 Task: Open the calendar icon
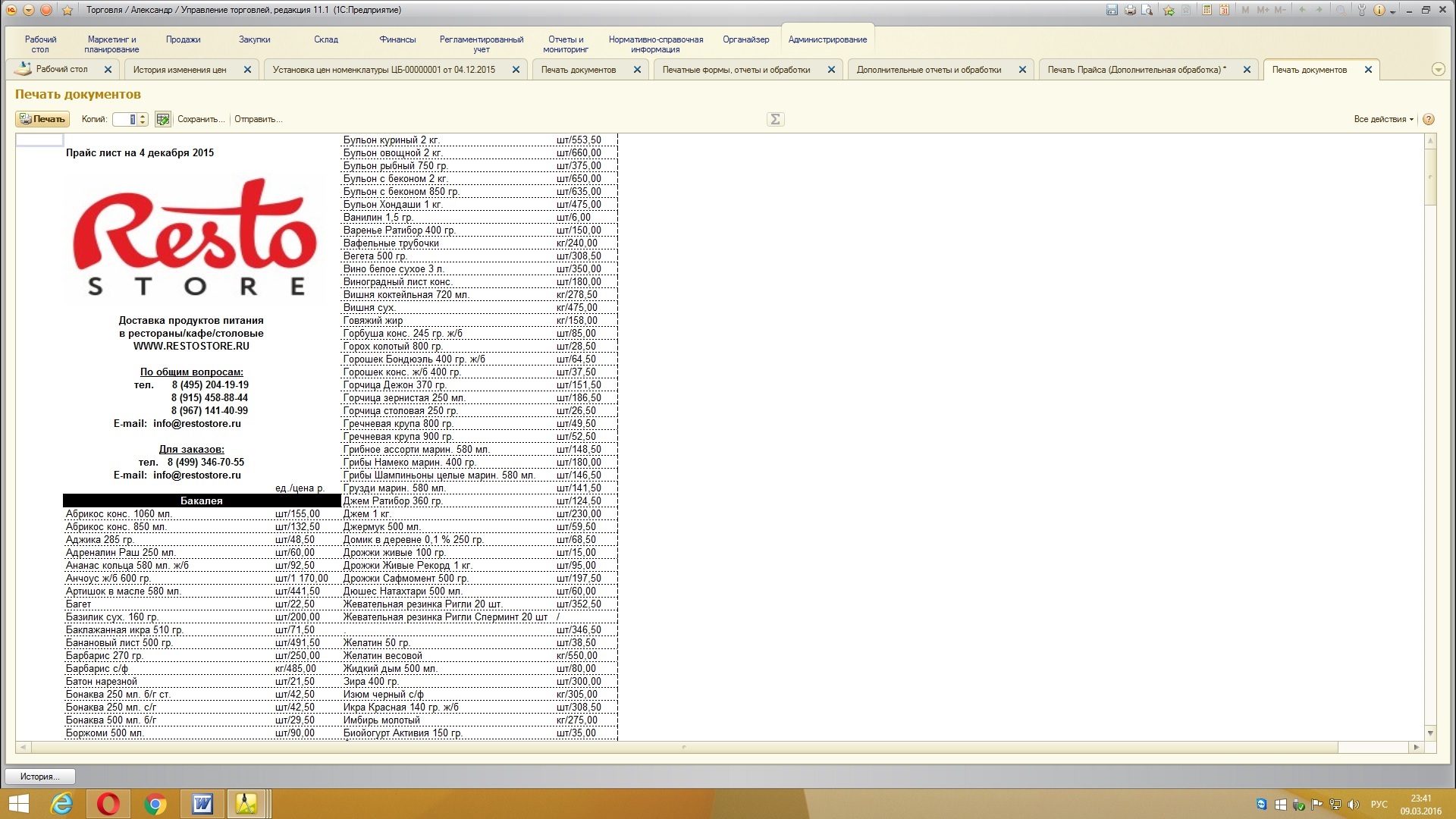[x=1225, y=10]
